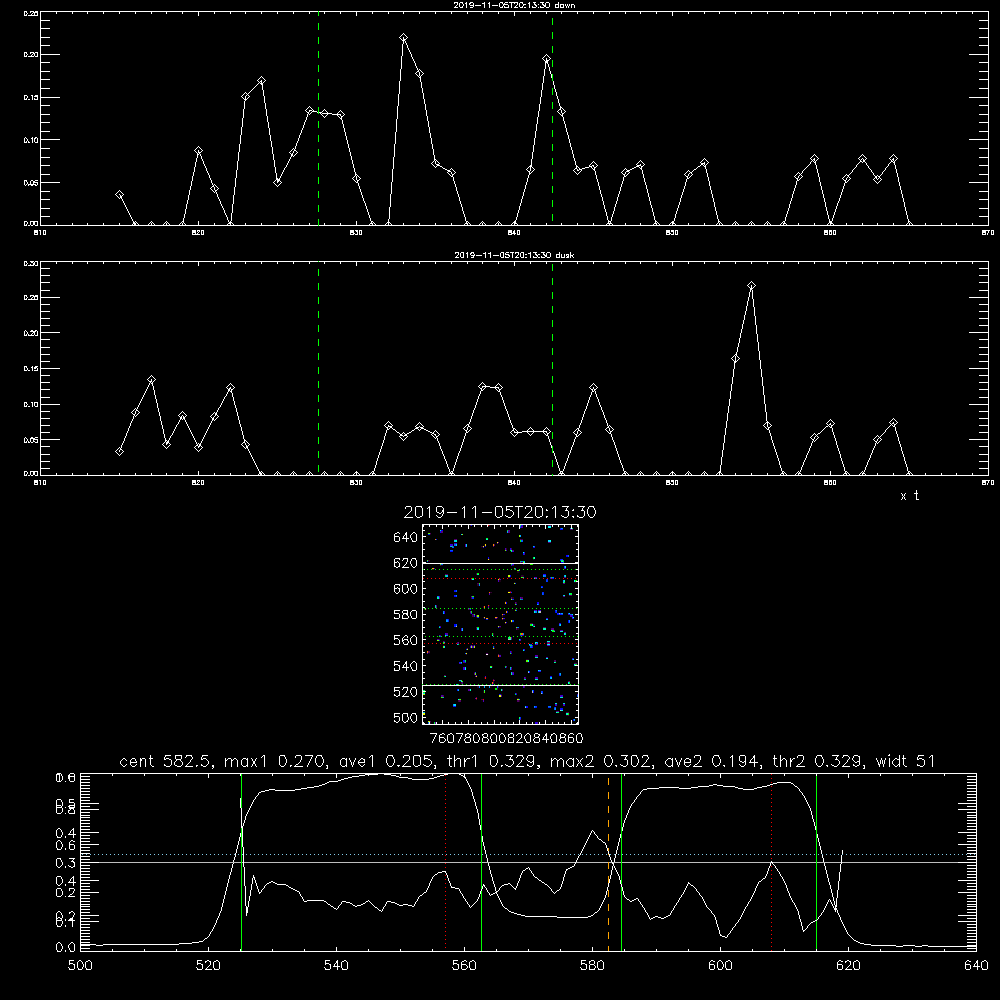Click the green vertical line near 615 in bottom plot
This screenshot has height=1000, width=1000.
816,862
